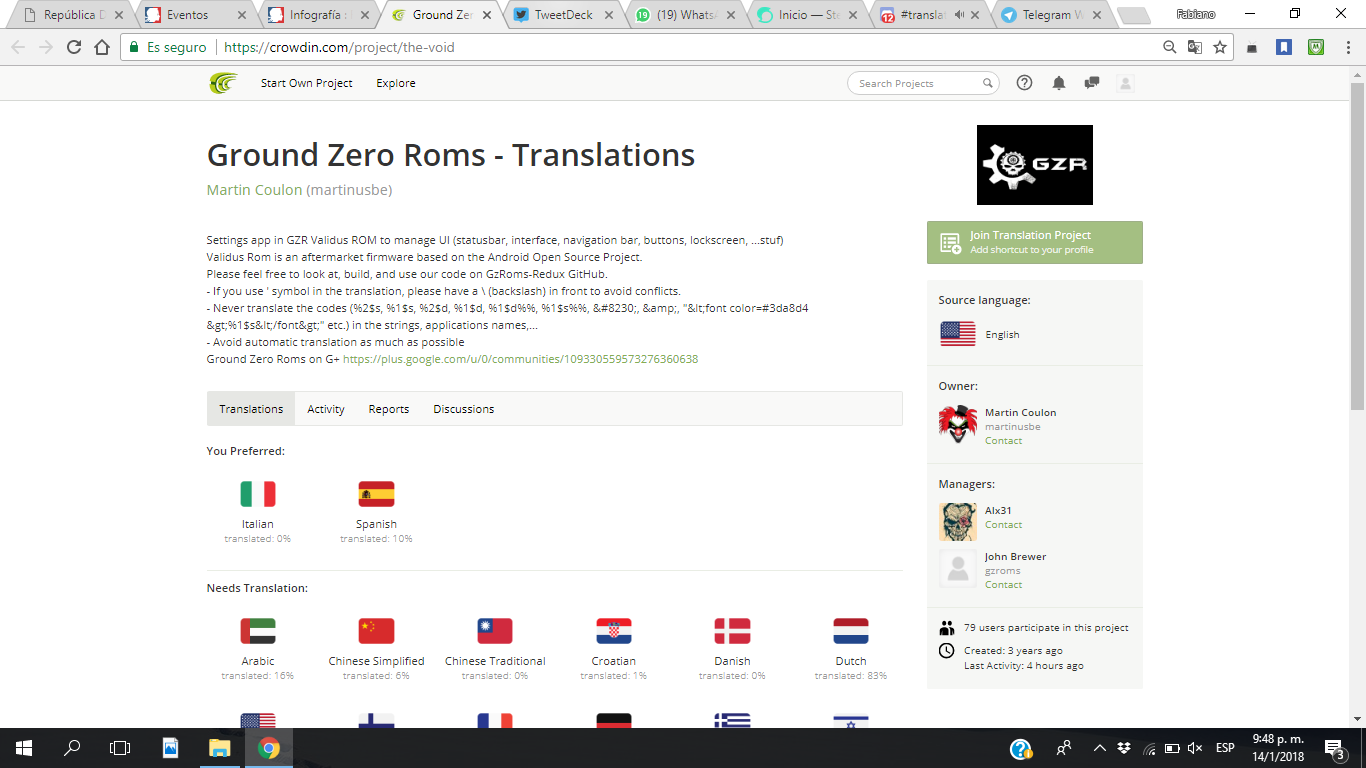The width and height of the screenshot is (1366, 768).
Task: Open the Start Own Project menu item
Action: pos(307,83)
